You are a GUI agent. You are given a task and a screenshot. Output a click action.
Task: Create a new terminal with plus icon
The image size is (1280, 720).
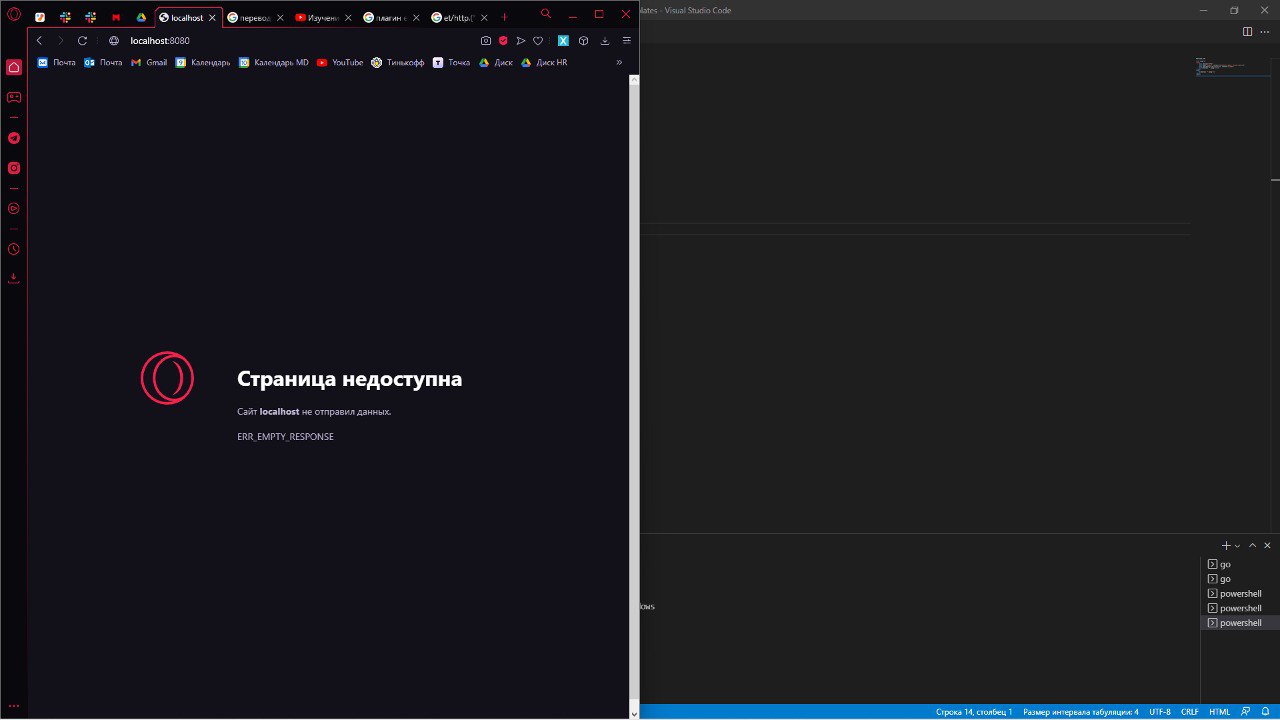[x=1226, y=545]
